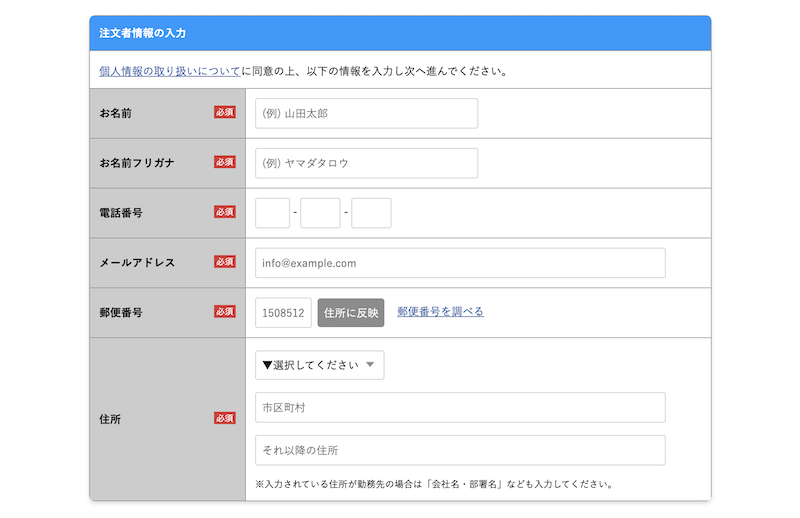Click the メールアドレス label text
The width and height of the screenshot is (800, 518).
pos(137,263)
